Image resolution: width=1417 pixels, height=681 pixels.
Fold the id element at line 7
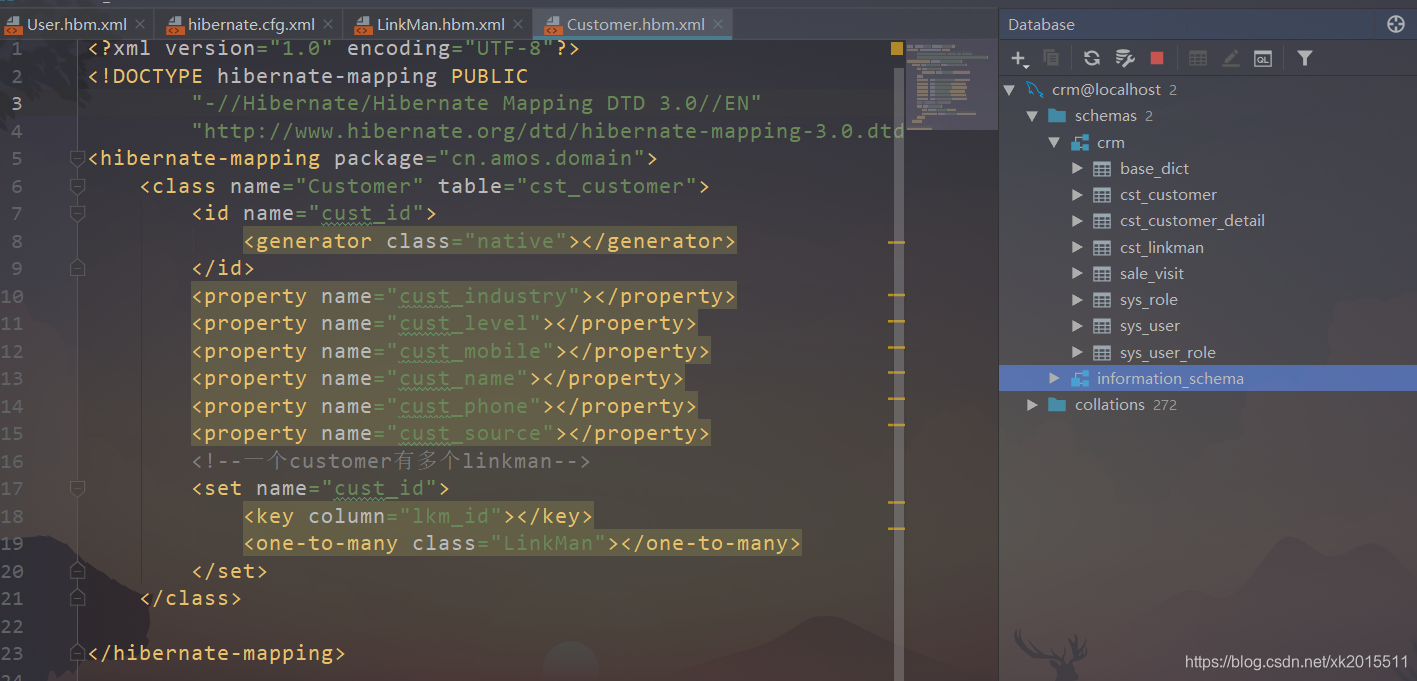[x=77, y=213]
